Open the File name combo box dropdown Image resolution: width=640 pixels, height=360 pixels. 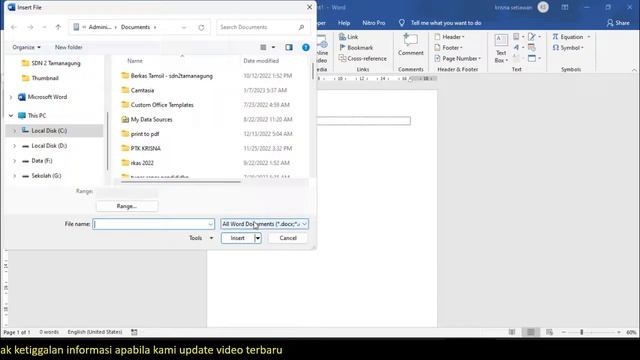coord(210,224)
